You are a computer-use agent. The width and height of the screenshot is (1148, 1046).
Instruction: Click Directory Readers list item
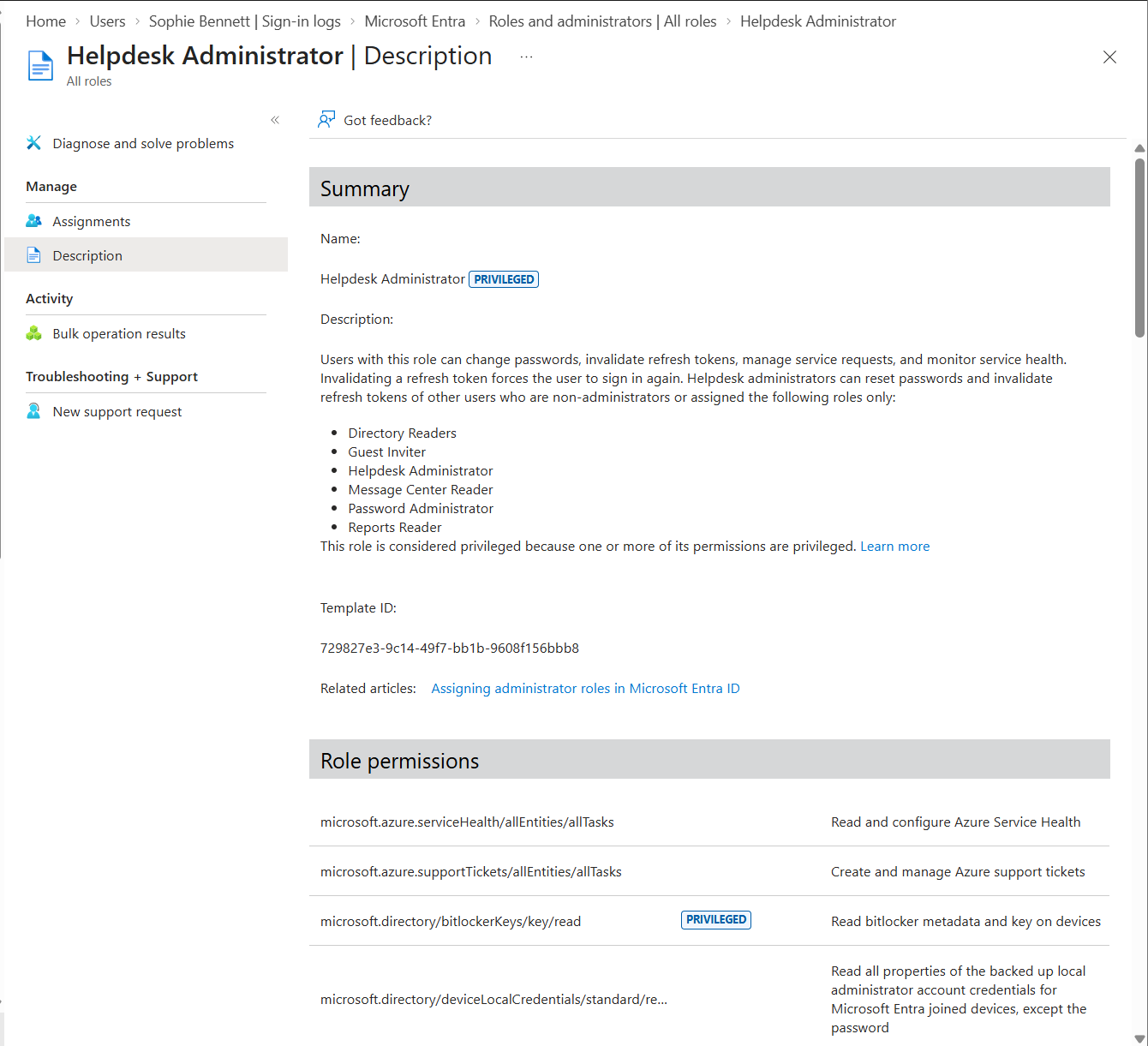coord(402,433)
